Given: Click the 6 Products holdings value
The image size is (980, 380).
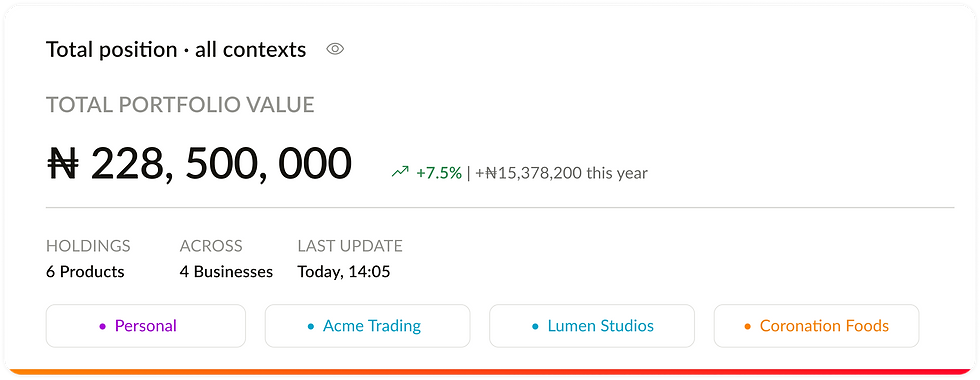Looking at the screenshot, I should (x=85, y=272).
